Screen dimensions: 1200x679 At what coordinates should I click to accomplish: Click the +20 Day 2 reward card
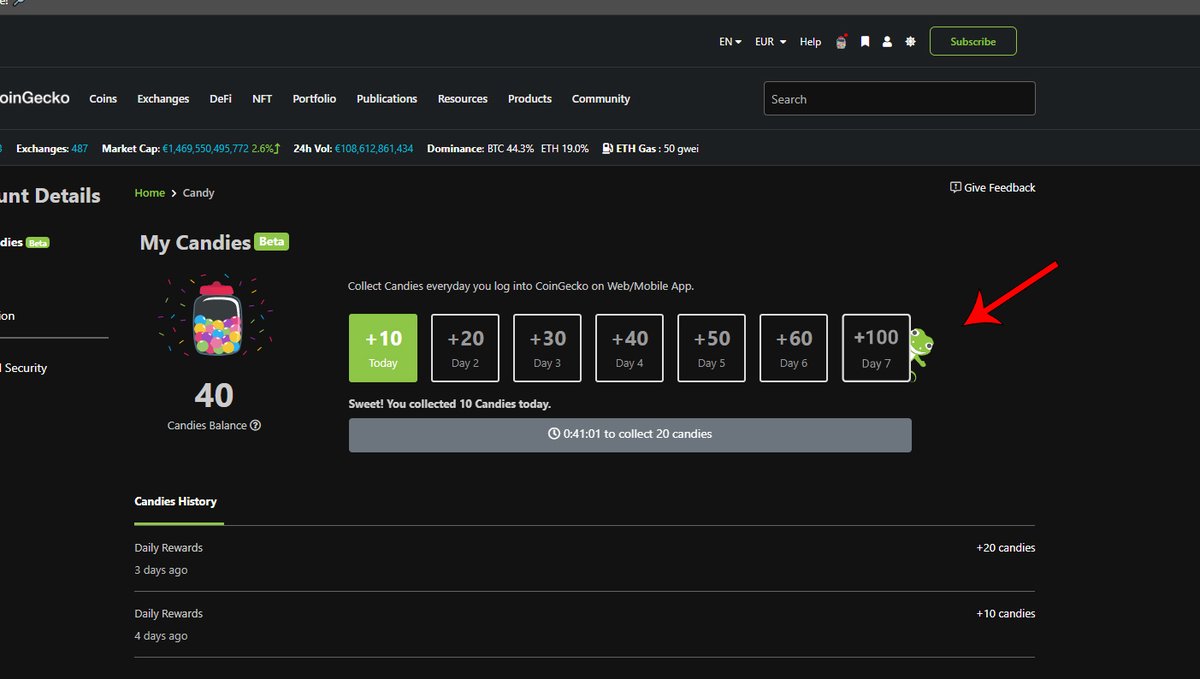pyautogui.click(x=465, y=348)
